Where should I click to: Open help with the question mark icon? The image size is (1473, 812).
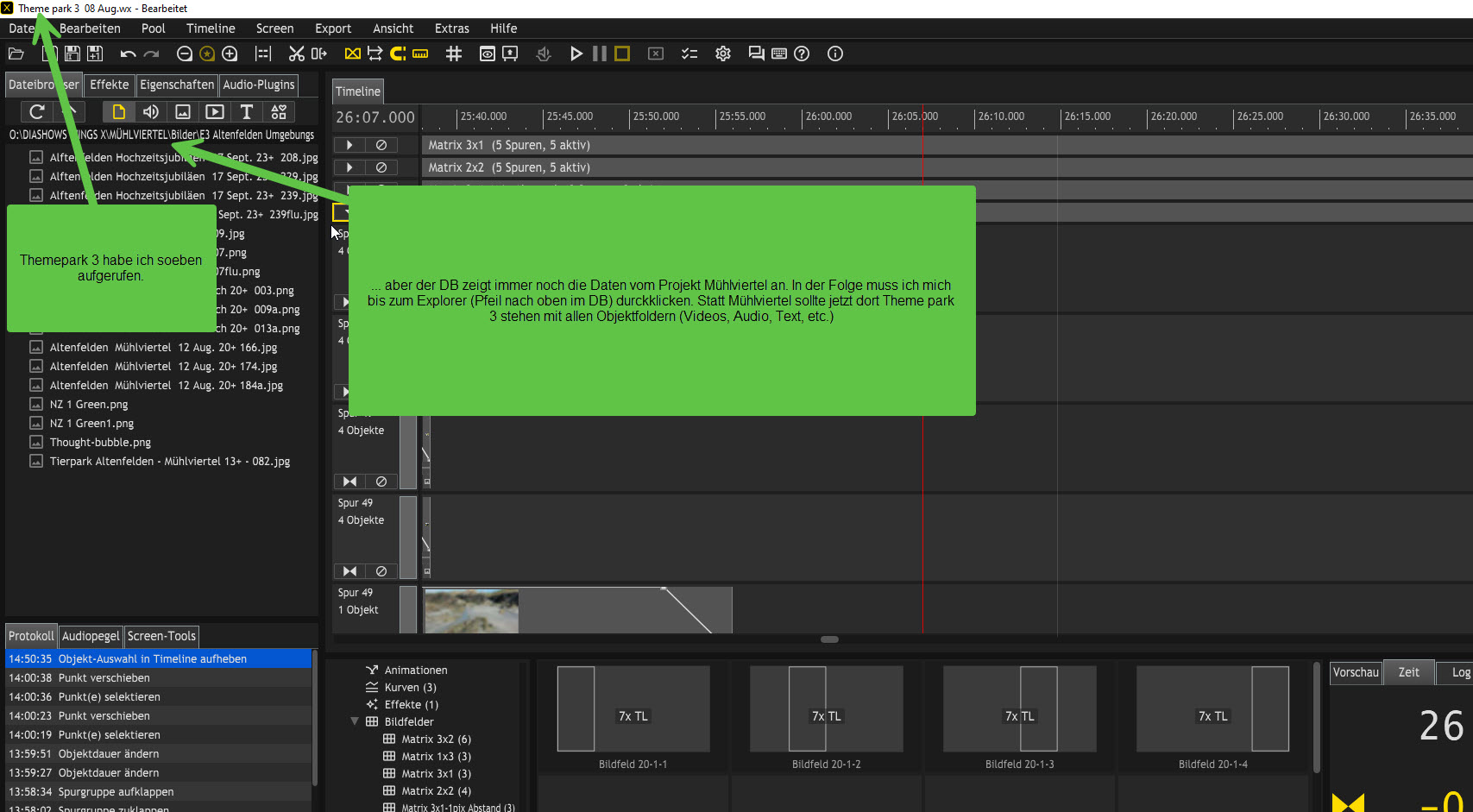click(x=802, y=54)
